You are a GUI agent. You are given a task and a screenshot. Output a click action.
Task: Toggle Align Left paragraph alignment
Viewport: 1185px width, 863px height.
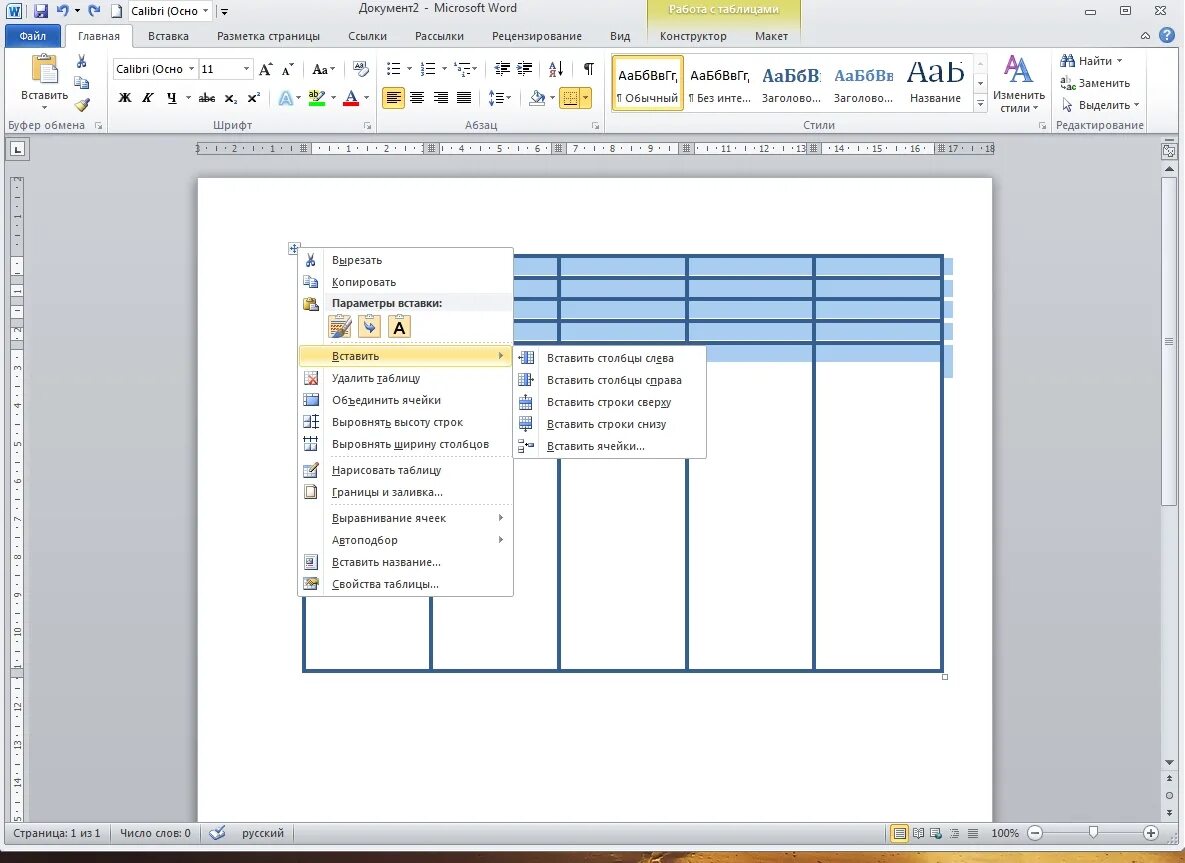coord(393,98)
